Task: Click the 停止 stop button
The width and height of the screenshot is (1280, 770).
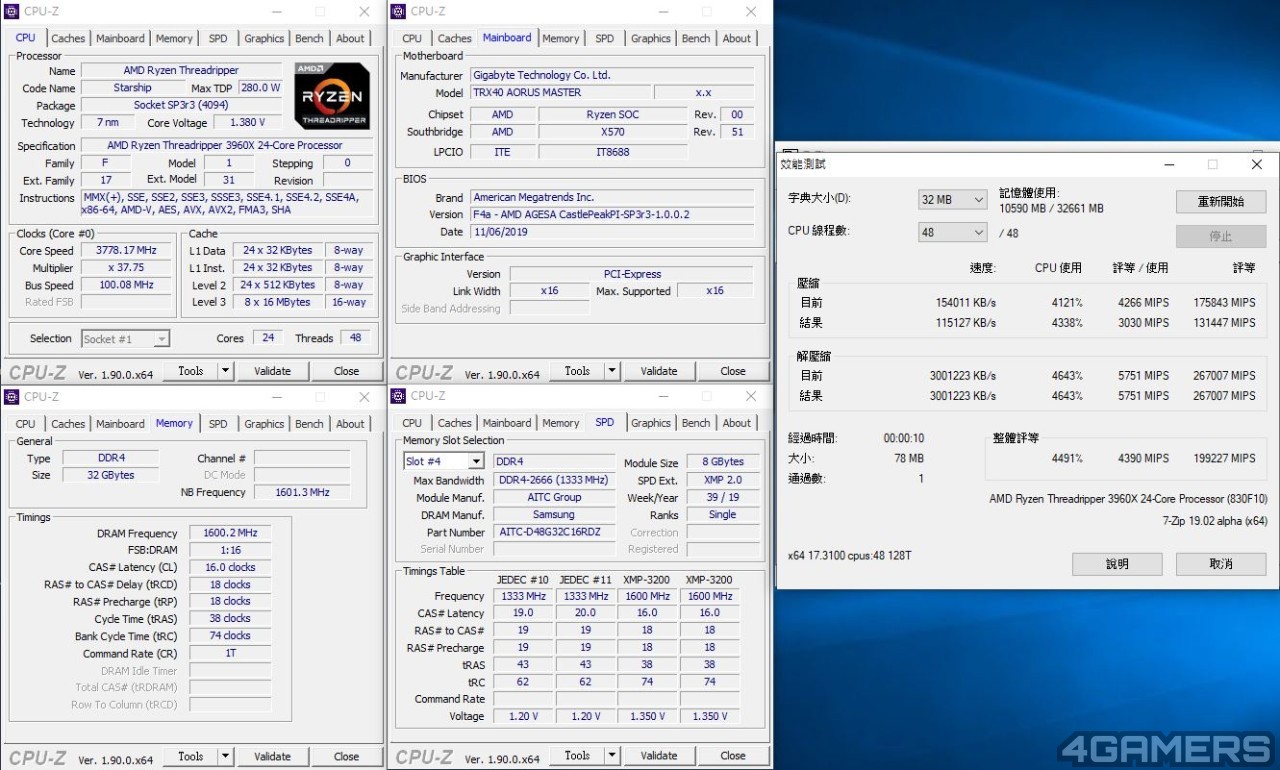Action: [1221, 236]
